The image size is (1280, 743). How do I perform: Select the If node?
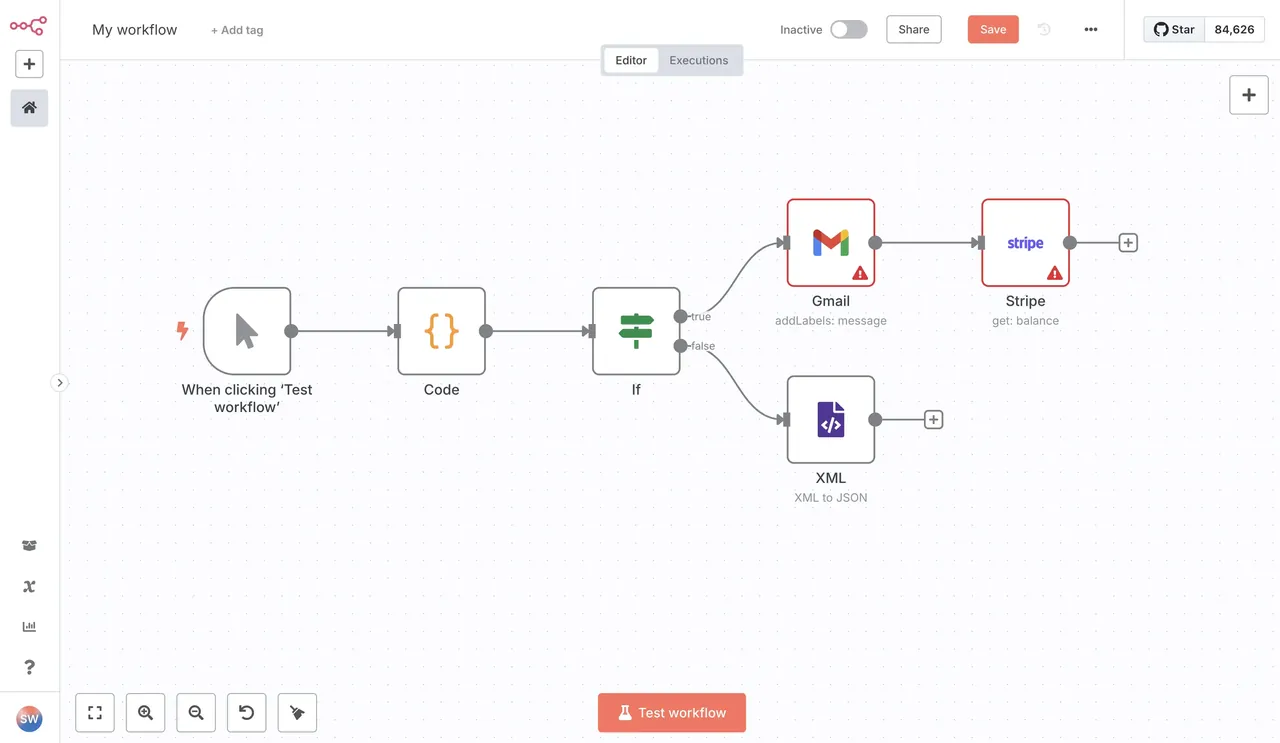[636, 331]
